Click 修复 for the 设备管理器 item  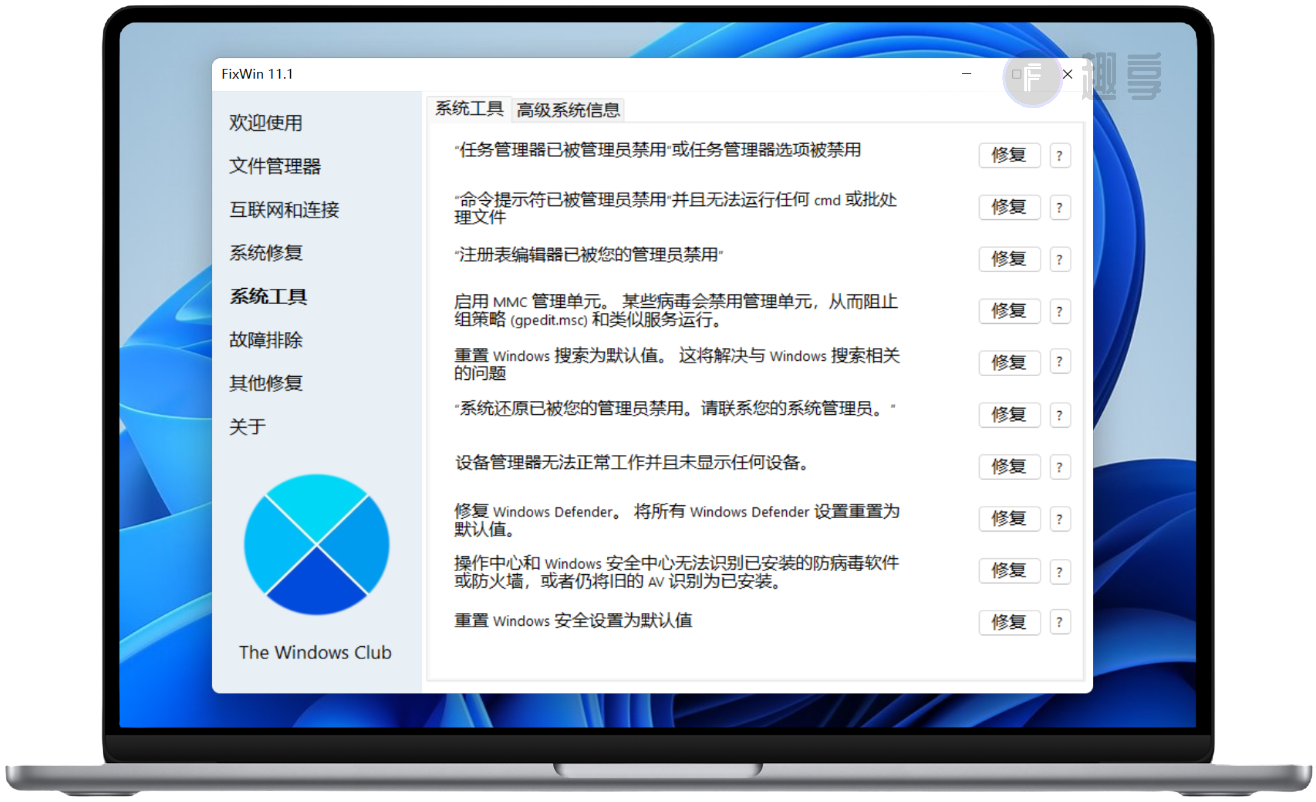pyautogui.click(x=1009, y=466)
